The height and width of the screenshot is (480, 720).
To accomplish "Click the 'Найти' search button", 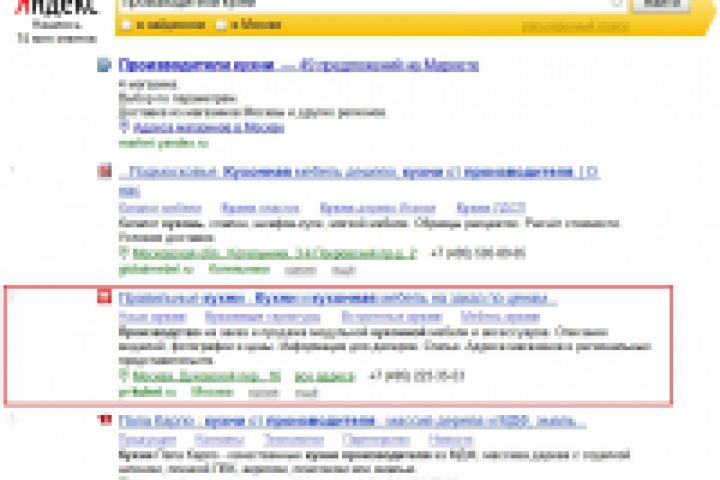I will (x=662, y=4).
